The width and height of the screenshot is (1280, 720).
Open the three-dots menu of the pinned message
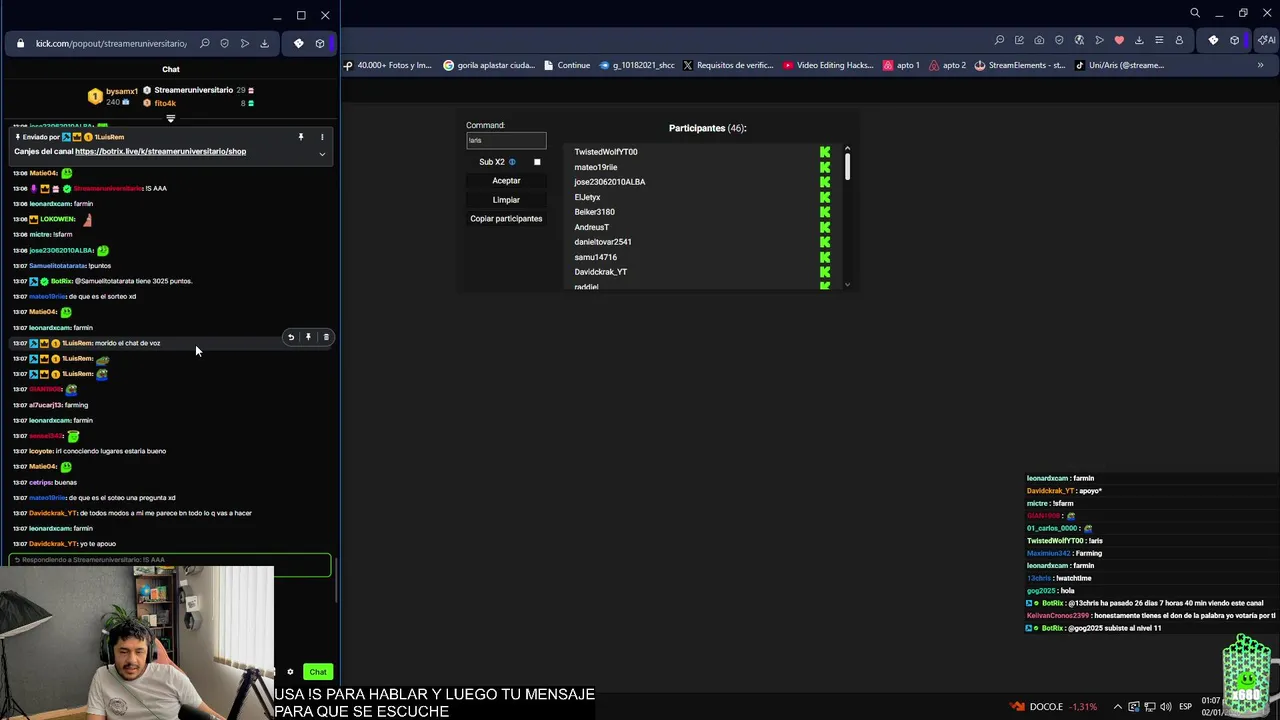tap(322, 137)
